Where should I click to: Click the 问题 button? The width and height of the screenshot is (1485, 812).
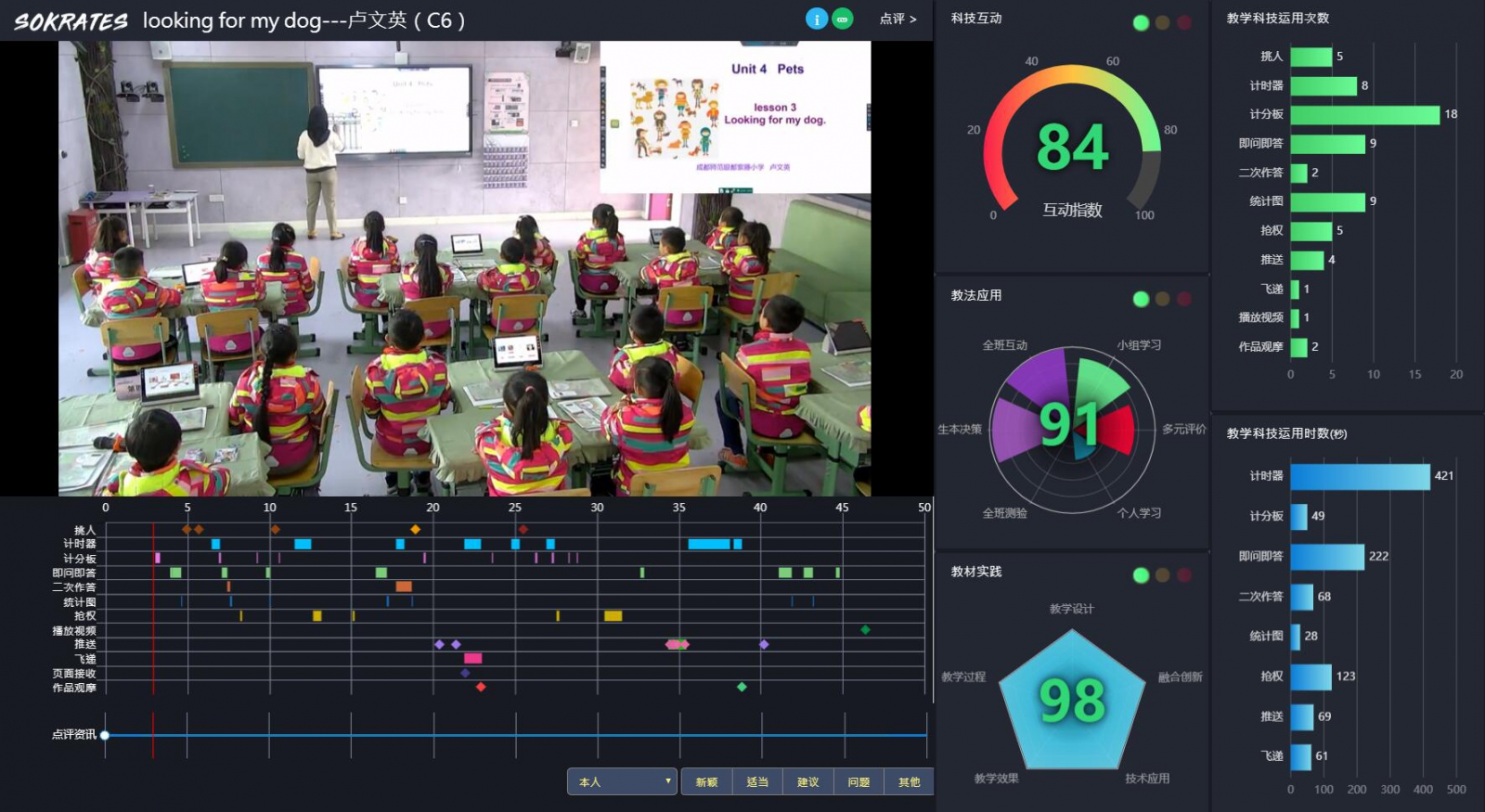click(859, 781)
